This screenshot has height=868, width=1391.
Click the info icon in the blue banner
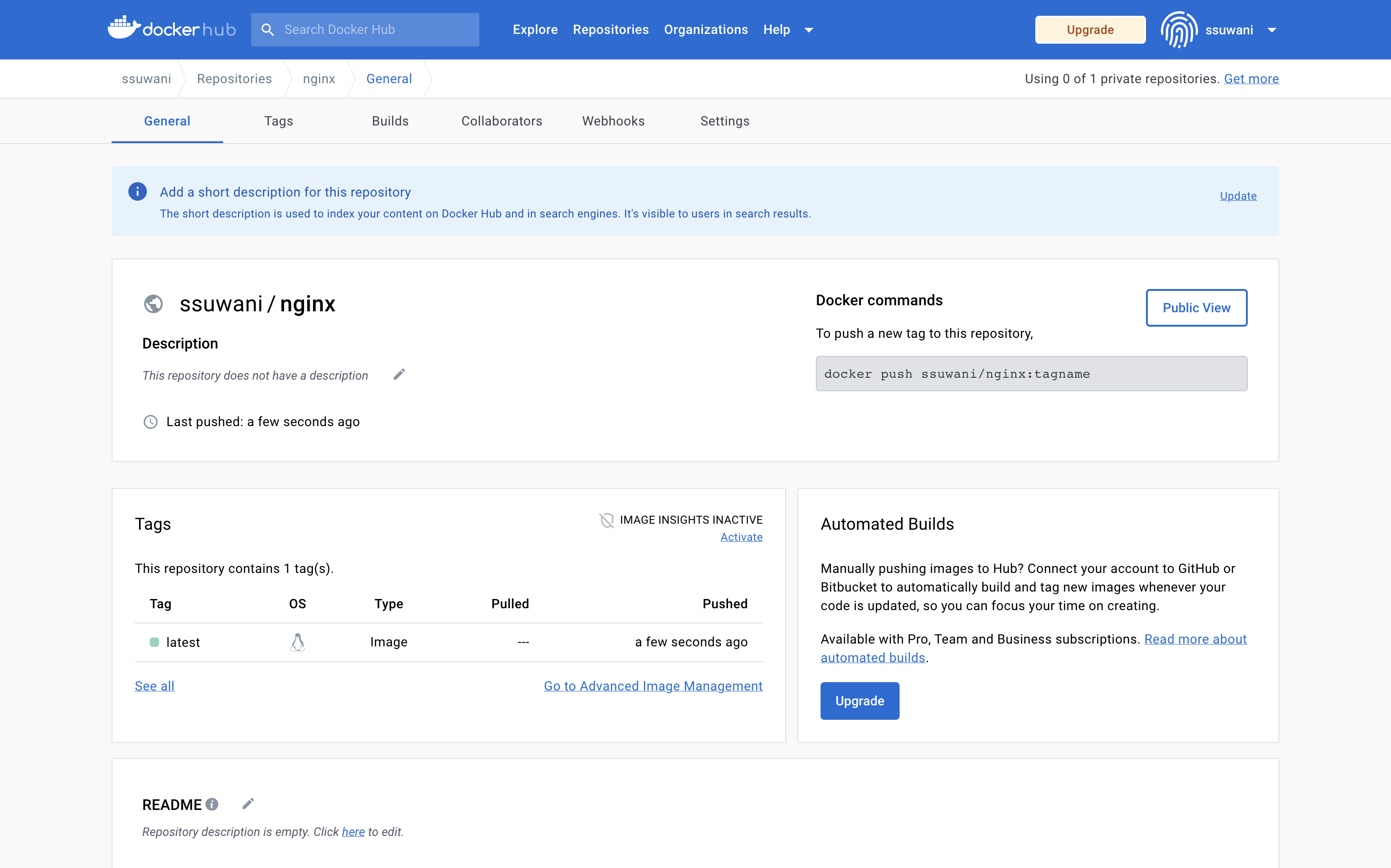[137, 191]
